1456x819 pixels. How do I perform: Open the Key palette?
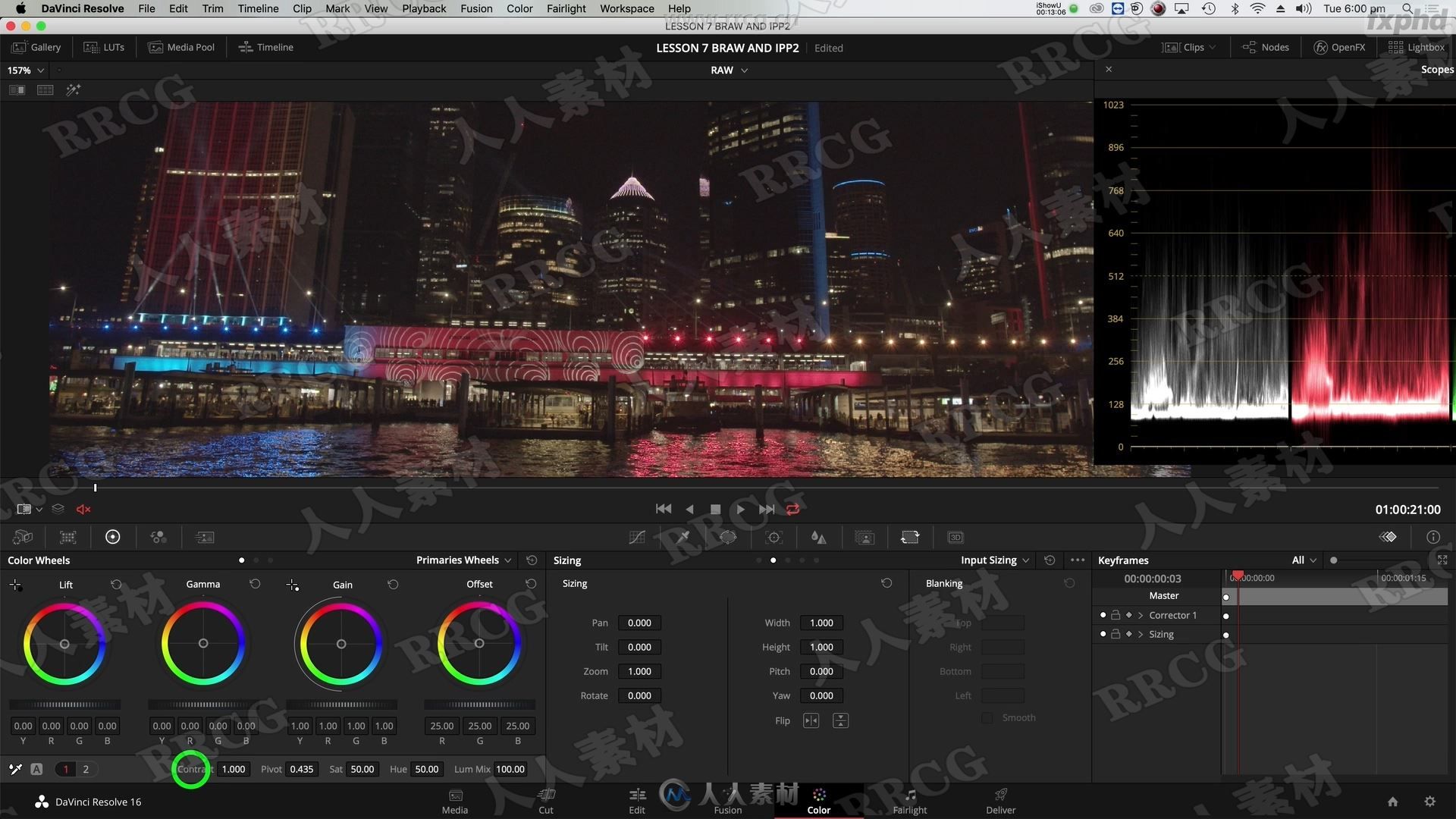[864, 537]
